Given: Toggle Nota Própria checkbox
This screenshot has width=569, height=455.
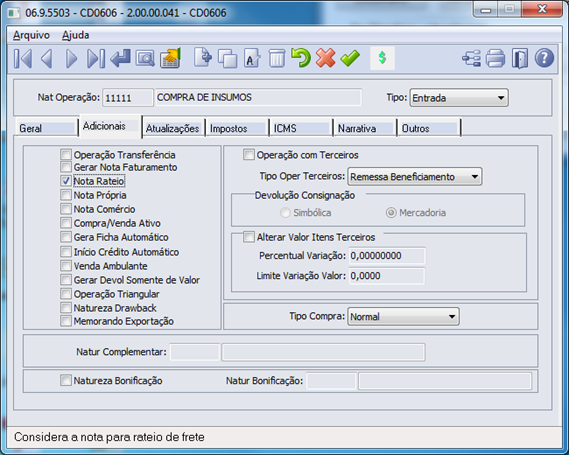Looking at the screenshot, I should [x=66, y=195].
